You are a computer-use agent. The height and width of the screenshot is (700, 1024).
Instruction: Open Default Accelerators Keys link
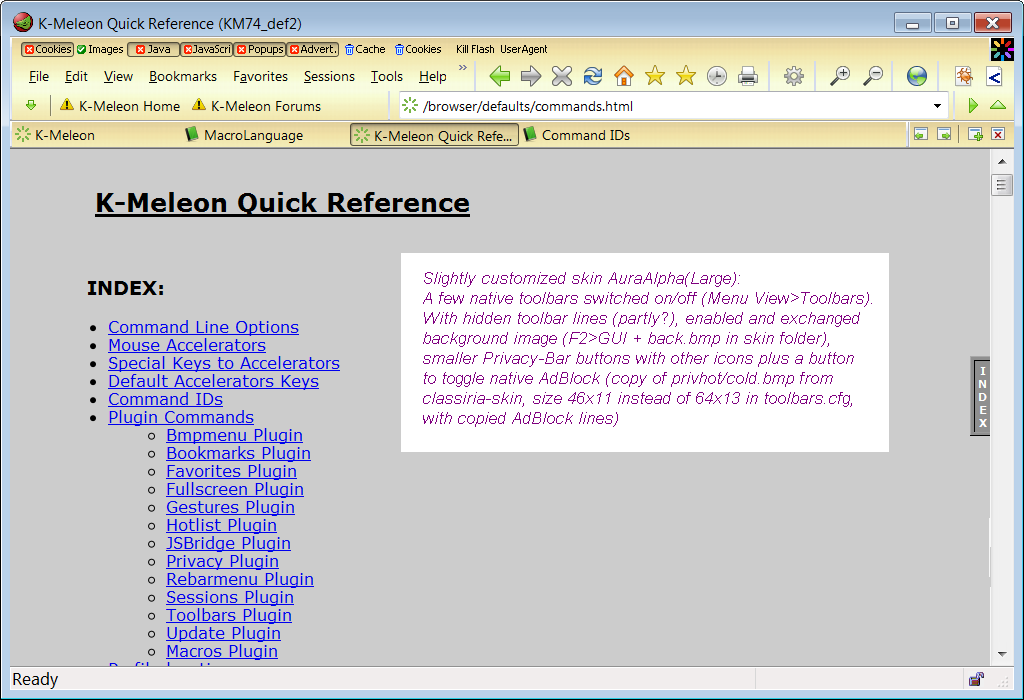point(214,381)
